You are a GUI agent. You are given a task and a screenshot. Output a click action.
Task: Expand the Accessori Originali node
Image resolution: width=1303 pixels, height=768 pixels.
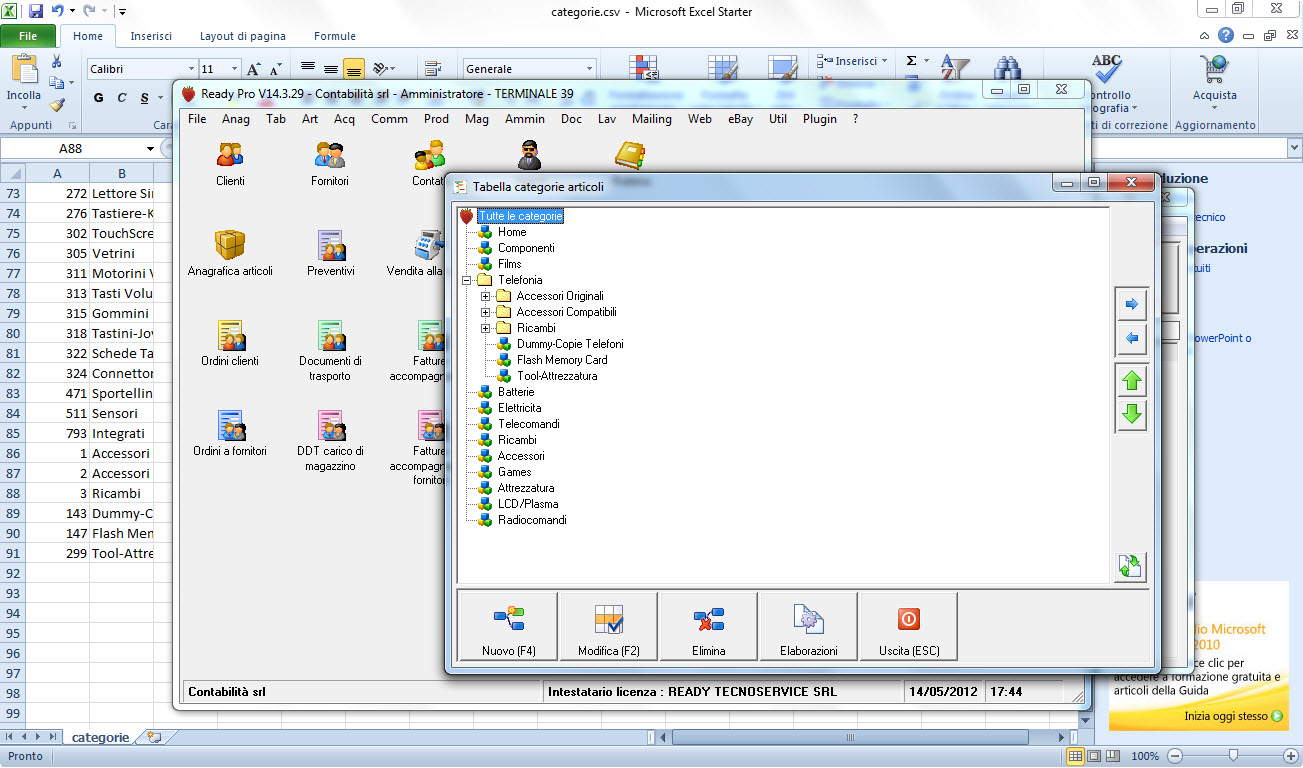(486, 296)
